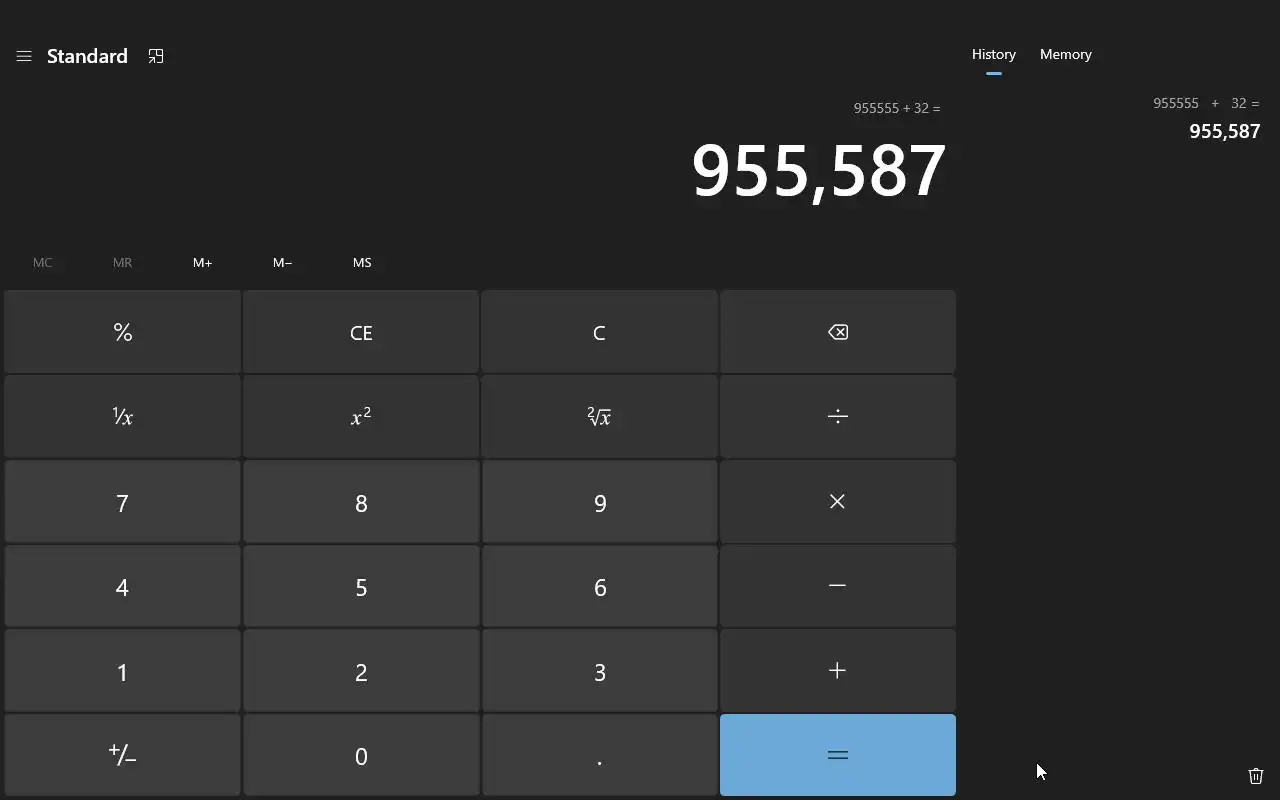Click the minus operator key
This screenshot has height=800, width=1280.
[838, 586]
